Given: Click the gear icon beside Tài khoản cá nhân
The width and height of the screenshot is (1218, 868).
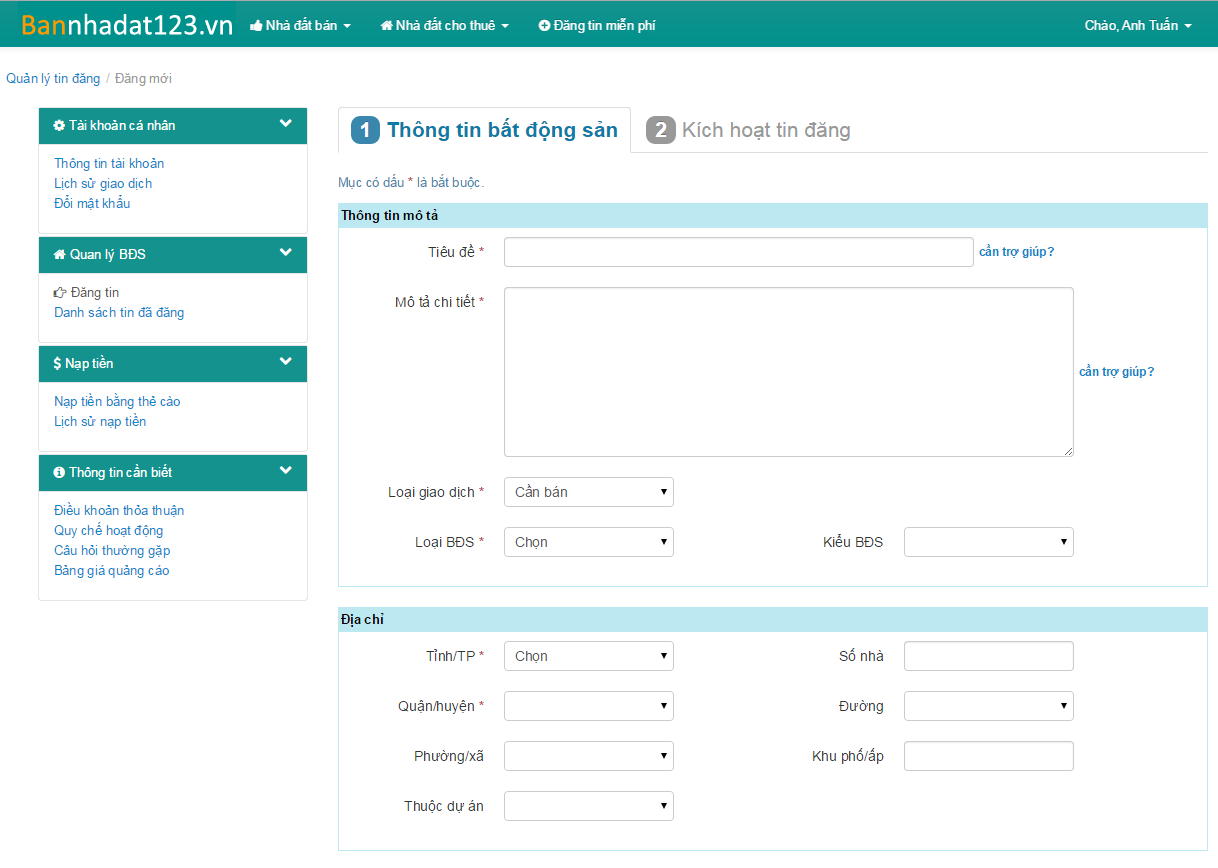Looking at the screenshot, I should 59,126.
